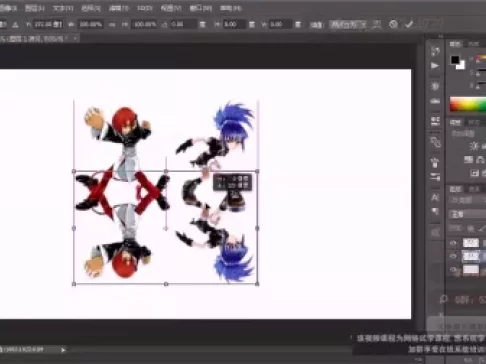The height and width of the screenshot is (364, 486).
Task: Switch to warp mode icon in options bar
Action: point(377,24)
